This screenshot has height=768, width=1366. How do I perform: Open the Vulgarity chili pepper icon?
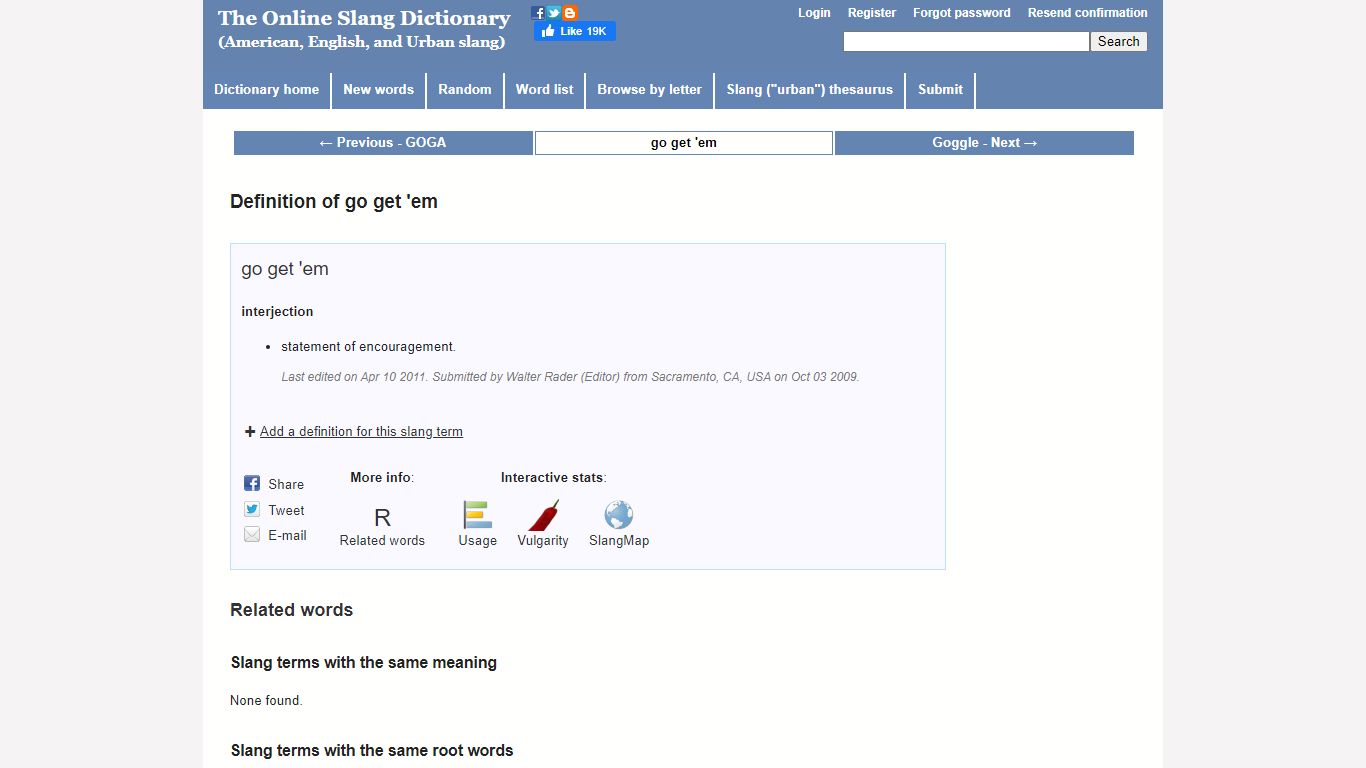[x=543, y=515]
